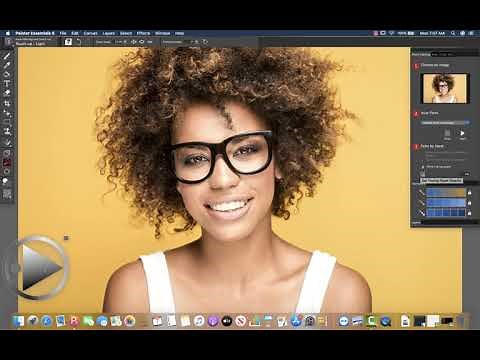The width and height of the screenshot is (480, 360).
Task: Open the paper texture selector at toolbox bottom
Action: pos(7,194)
